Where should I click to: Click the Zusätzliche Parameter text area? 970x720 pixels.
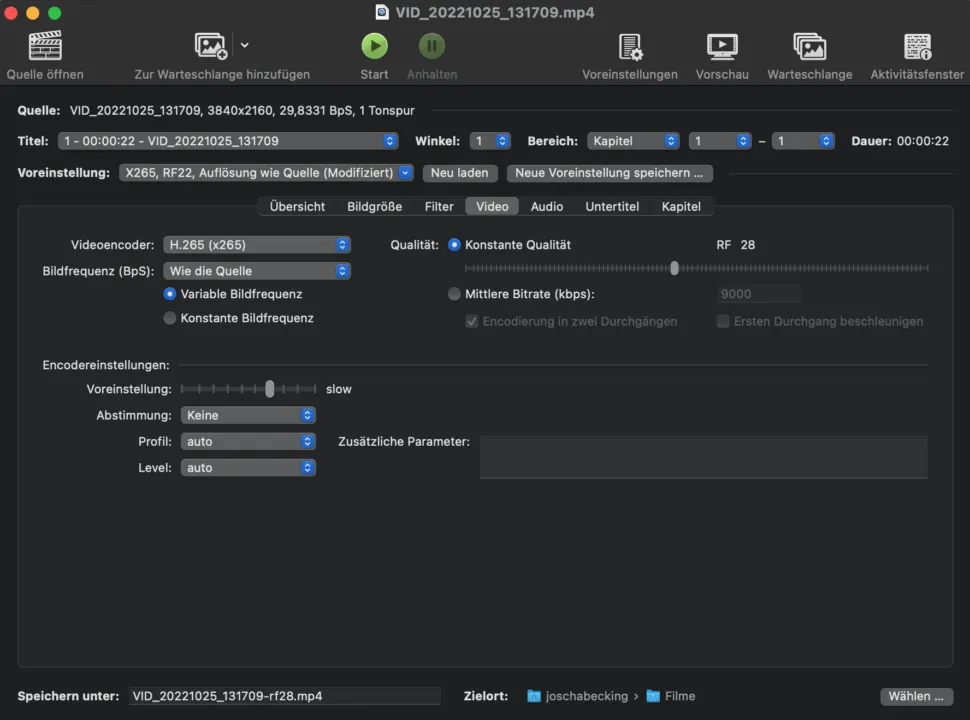(x=703, y=457)
